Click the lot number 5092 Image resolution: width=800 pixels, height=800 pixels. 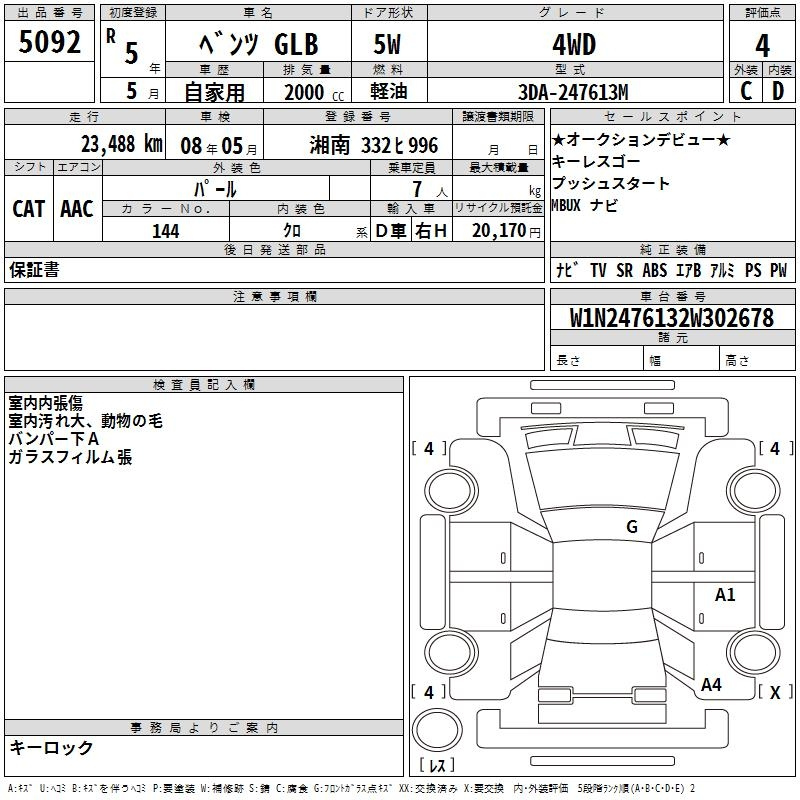50,43
